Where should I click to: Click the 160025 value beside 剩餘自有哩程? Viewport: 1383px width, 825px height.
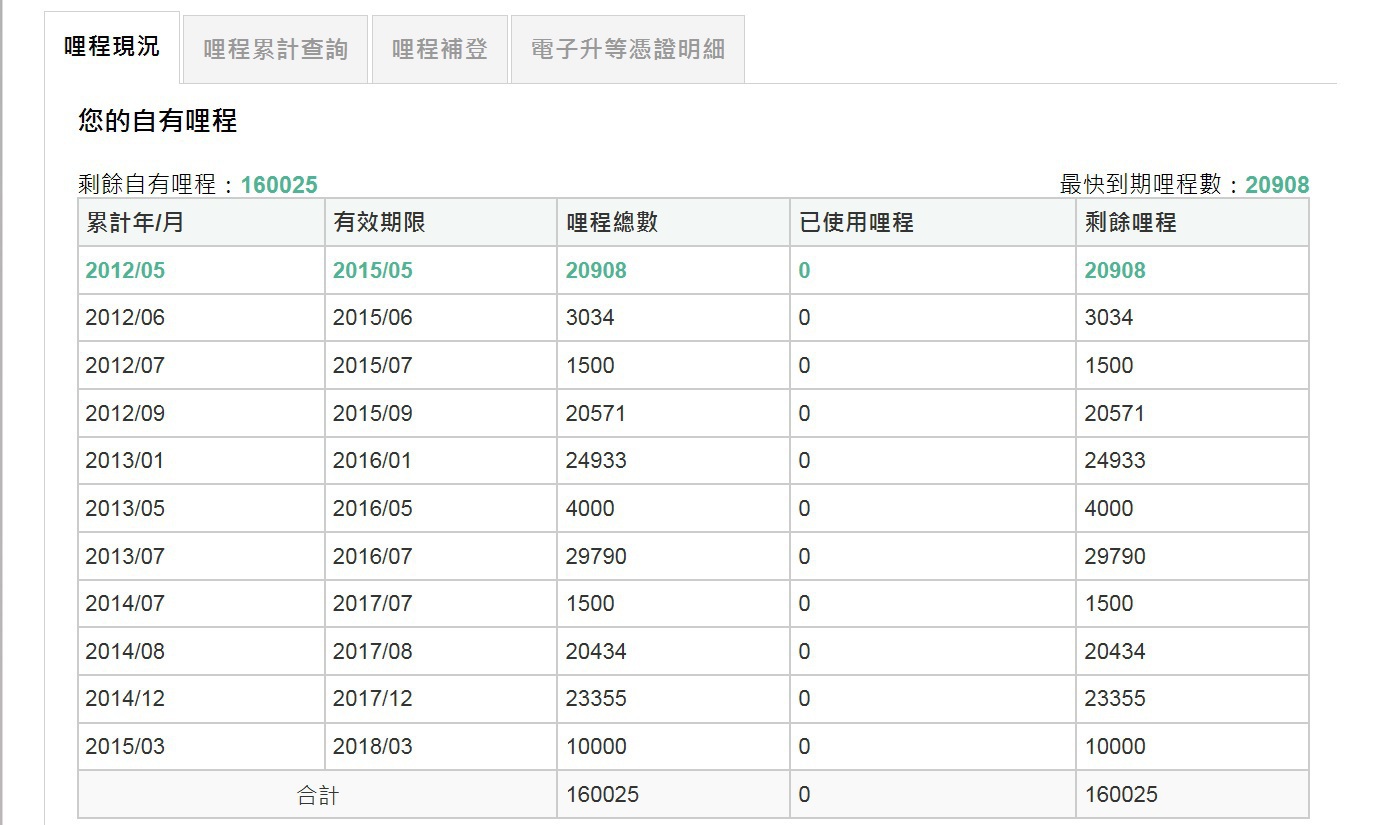click(x=279, y=185)
